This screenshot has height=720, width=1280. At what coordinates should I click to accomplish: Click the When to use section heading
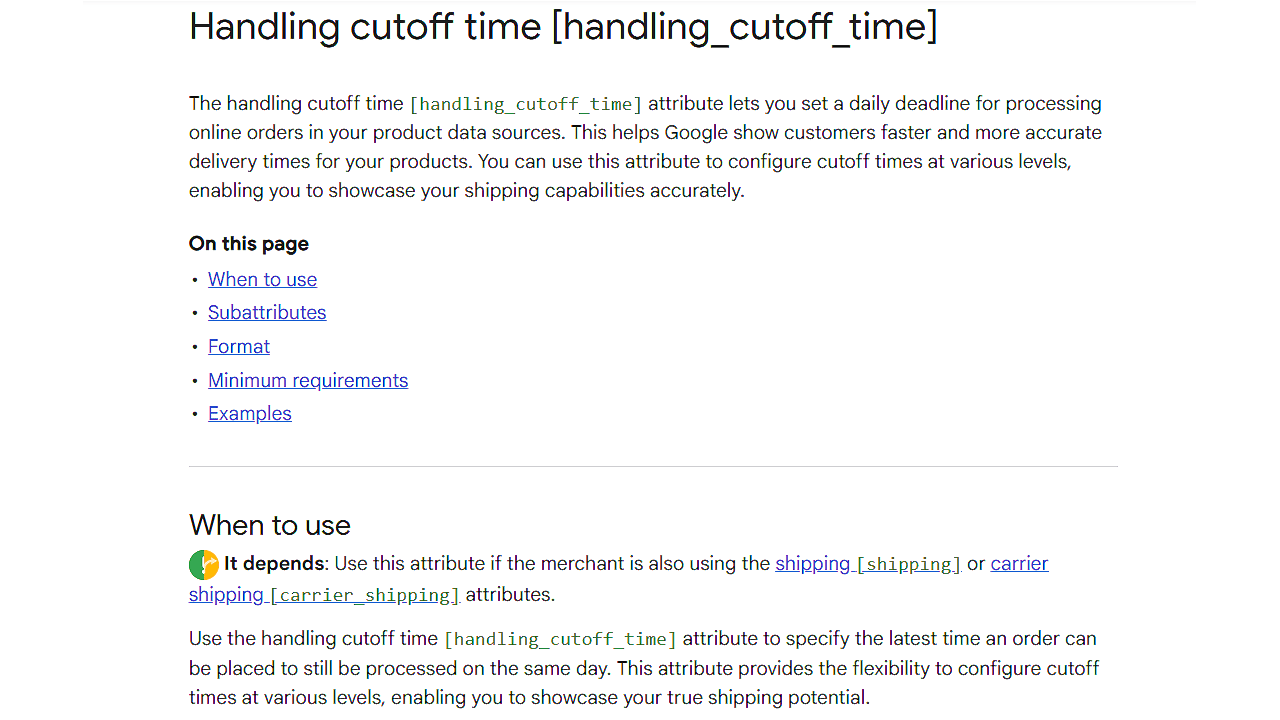[x=270, y=525]
